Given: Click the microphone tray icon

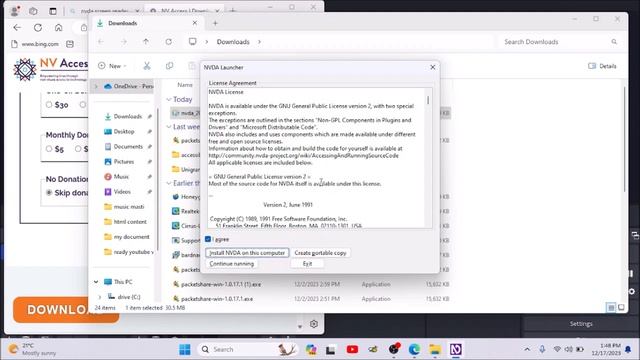Looking at the screenshot, I should [542, 349].
